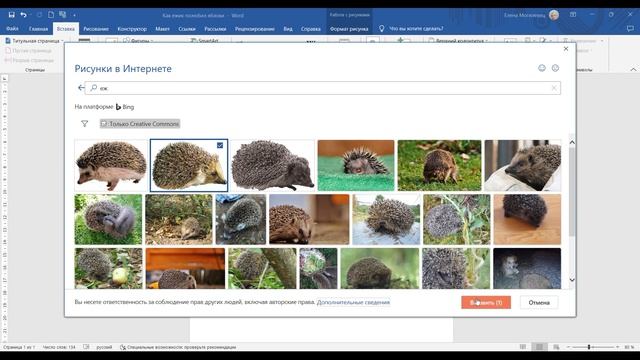Click the results scrollbar thumb
Image resolution: width=640 pixels, height=360 pixels.
tap(572, 191)
